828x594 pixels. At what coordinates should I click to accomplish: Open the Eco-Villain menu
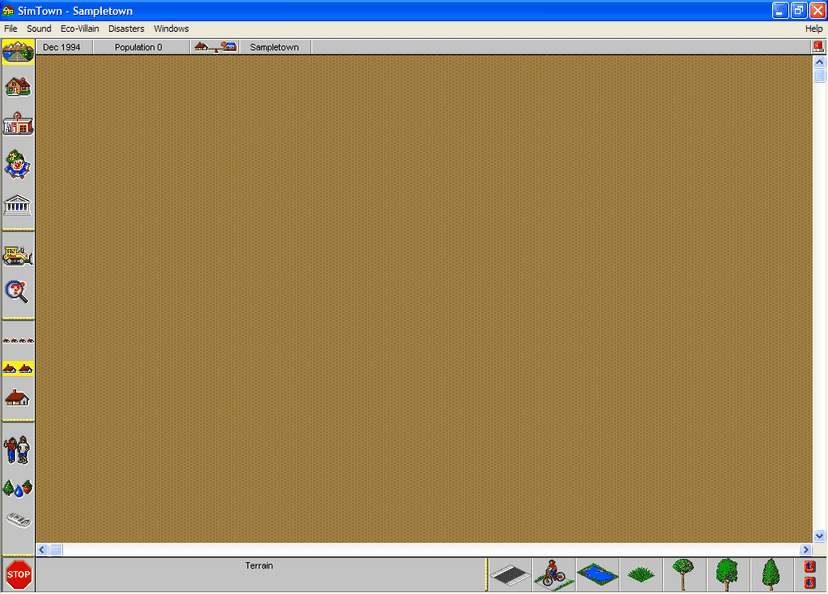(80, 29)
